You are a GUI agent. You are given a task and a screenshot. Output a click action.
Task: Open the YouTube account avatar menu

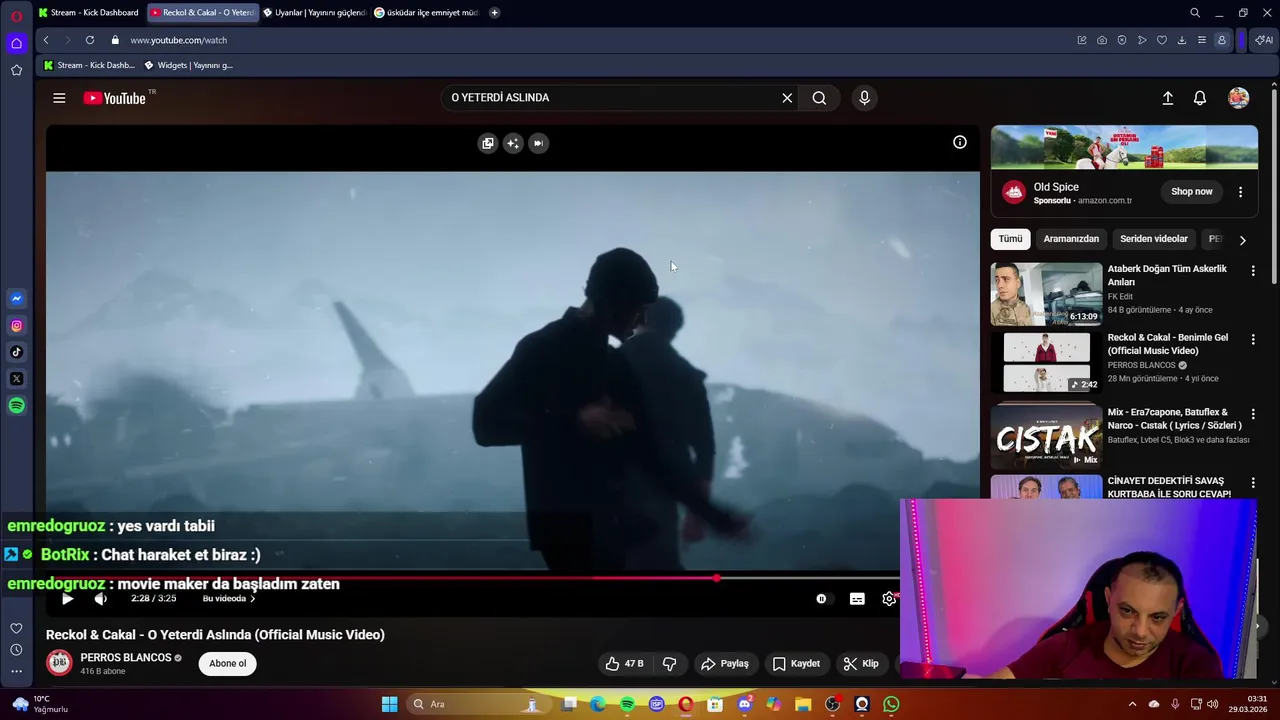click(x=1239, y=98)
